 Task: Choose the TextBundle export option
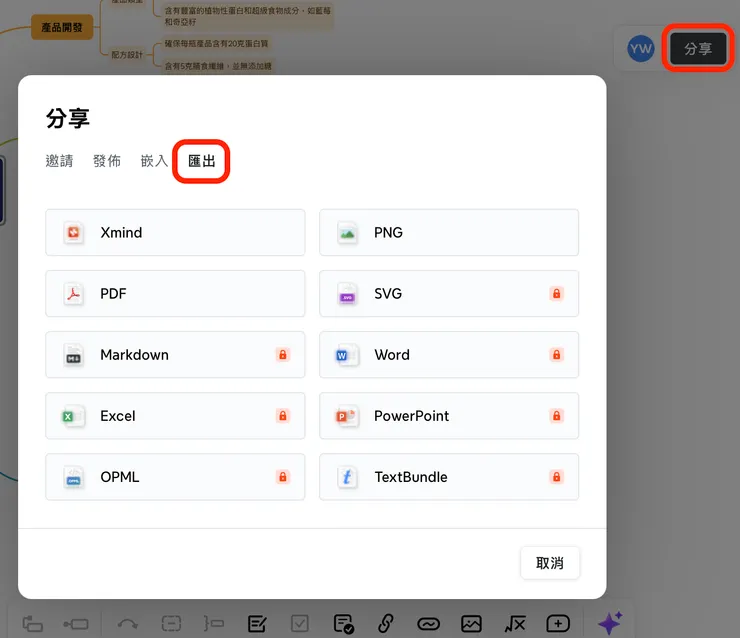449,477
